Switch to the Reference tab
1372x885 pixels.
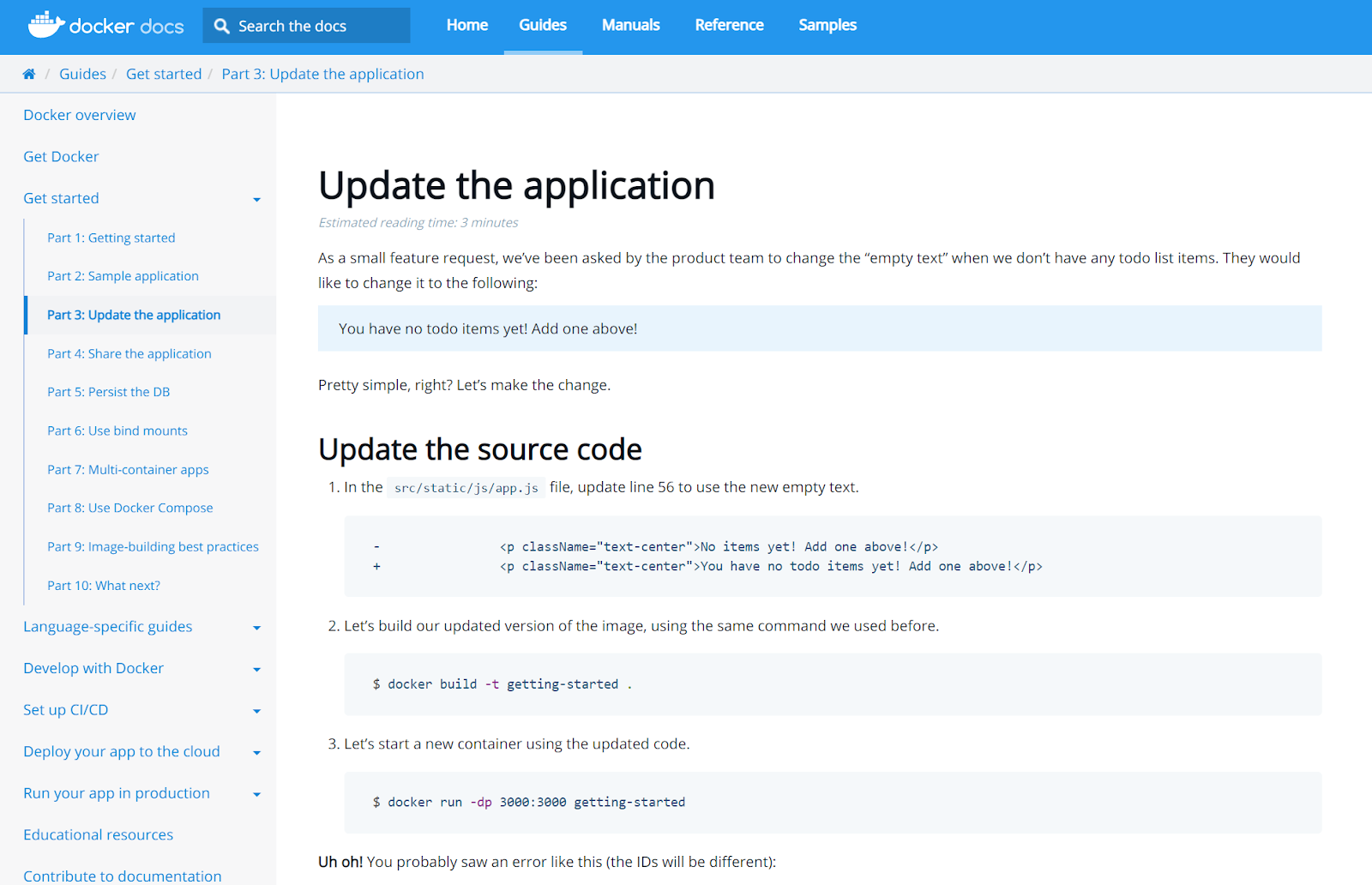click(729, 25)
